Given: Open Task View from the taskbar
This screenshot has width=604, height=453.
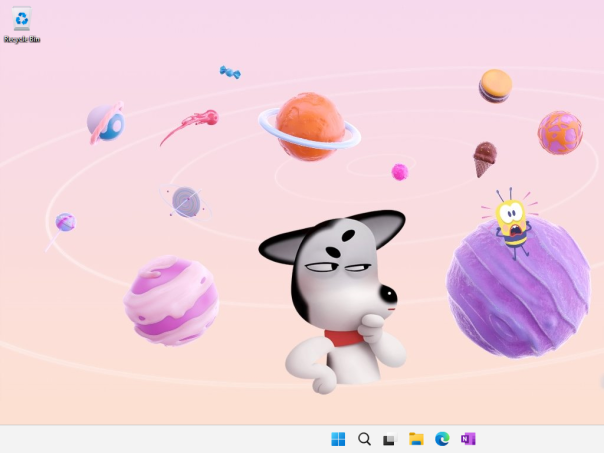Looking at the screenshot, I should (x=390, y=439).
